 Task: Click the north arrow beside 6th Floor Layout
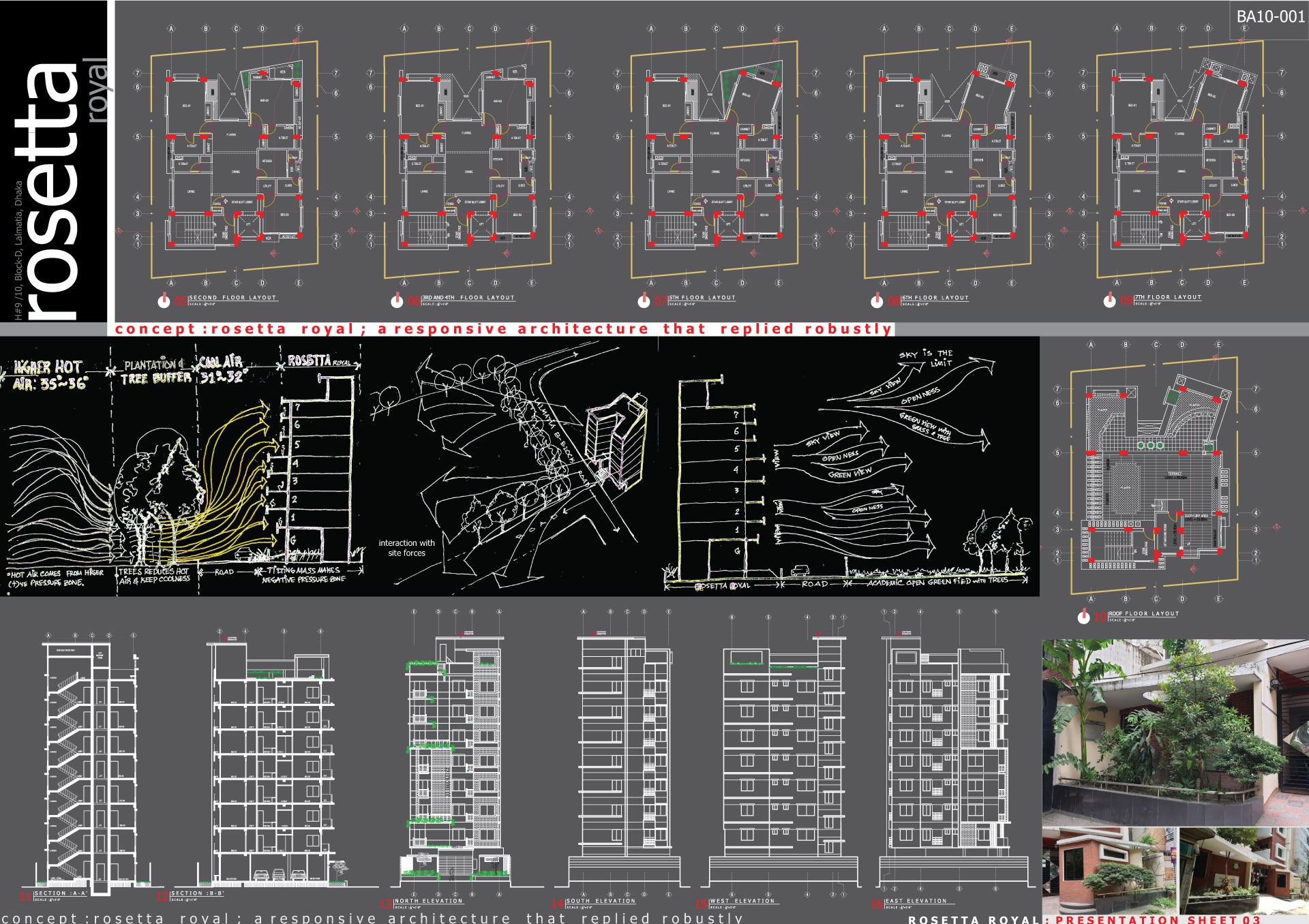877,301
